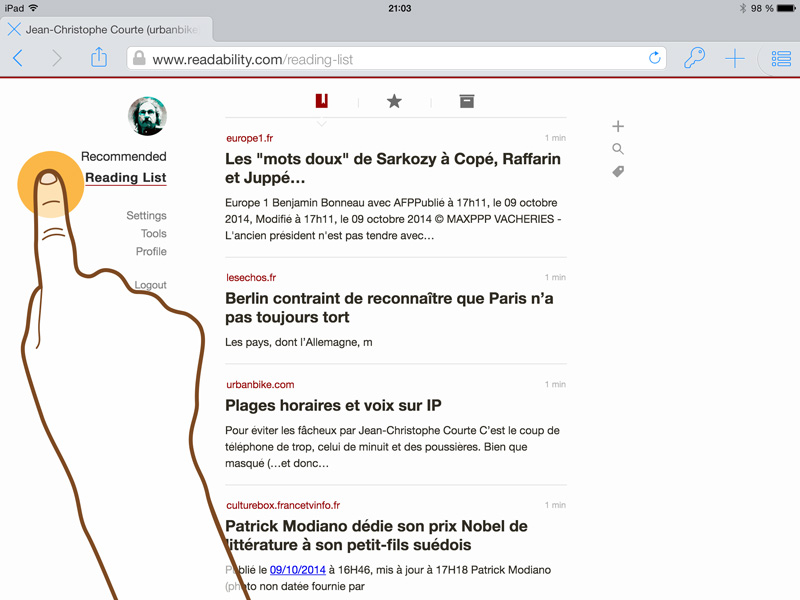800x600 pixels.
Task: Open the Plages horaires et voix sur IP article
Action: (x=333, y=405)
